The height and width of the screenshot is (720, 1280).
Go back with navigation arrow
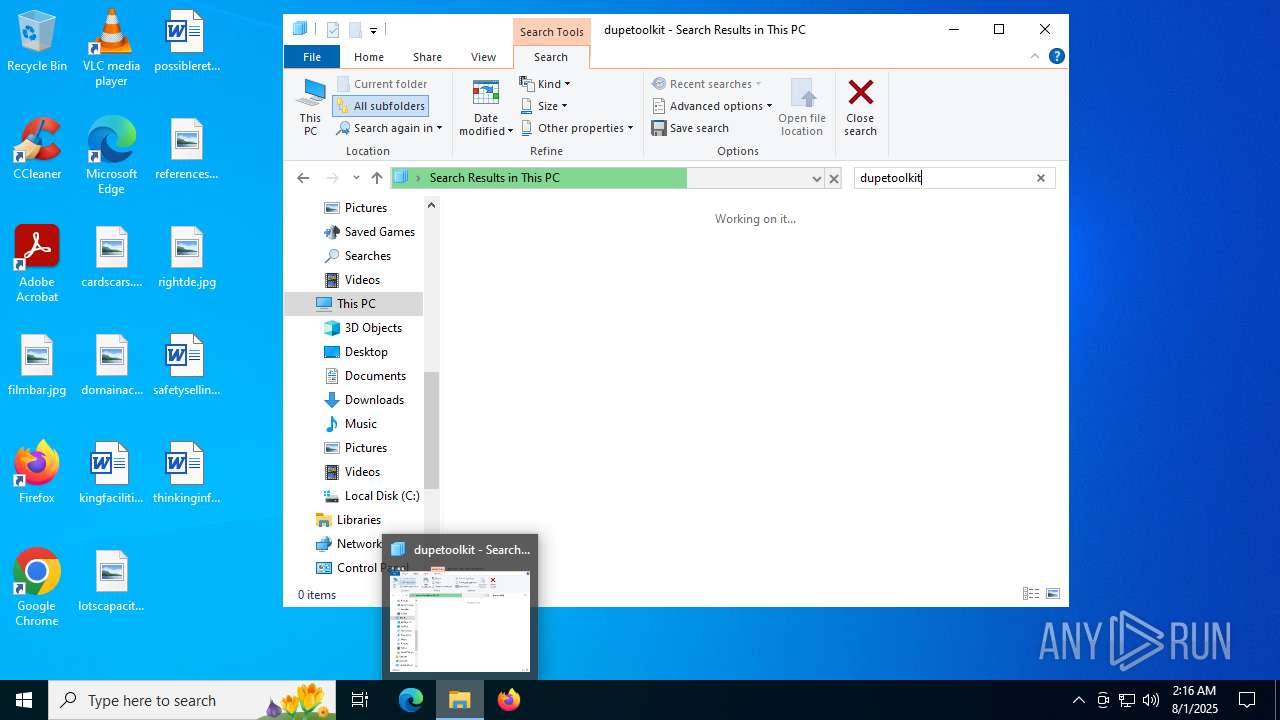[303, 178]
